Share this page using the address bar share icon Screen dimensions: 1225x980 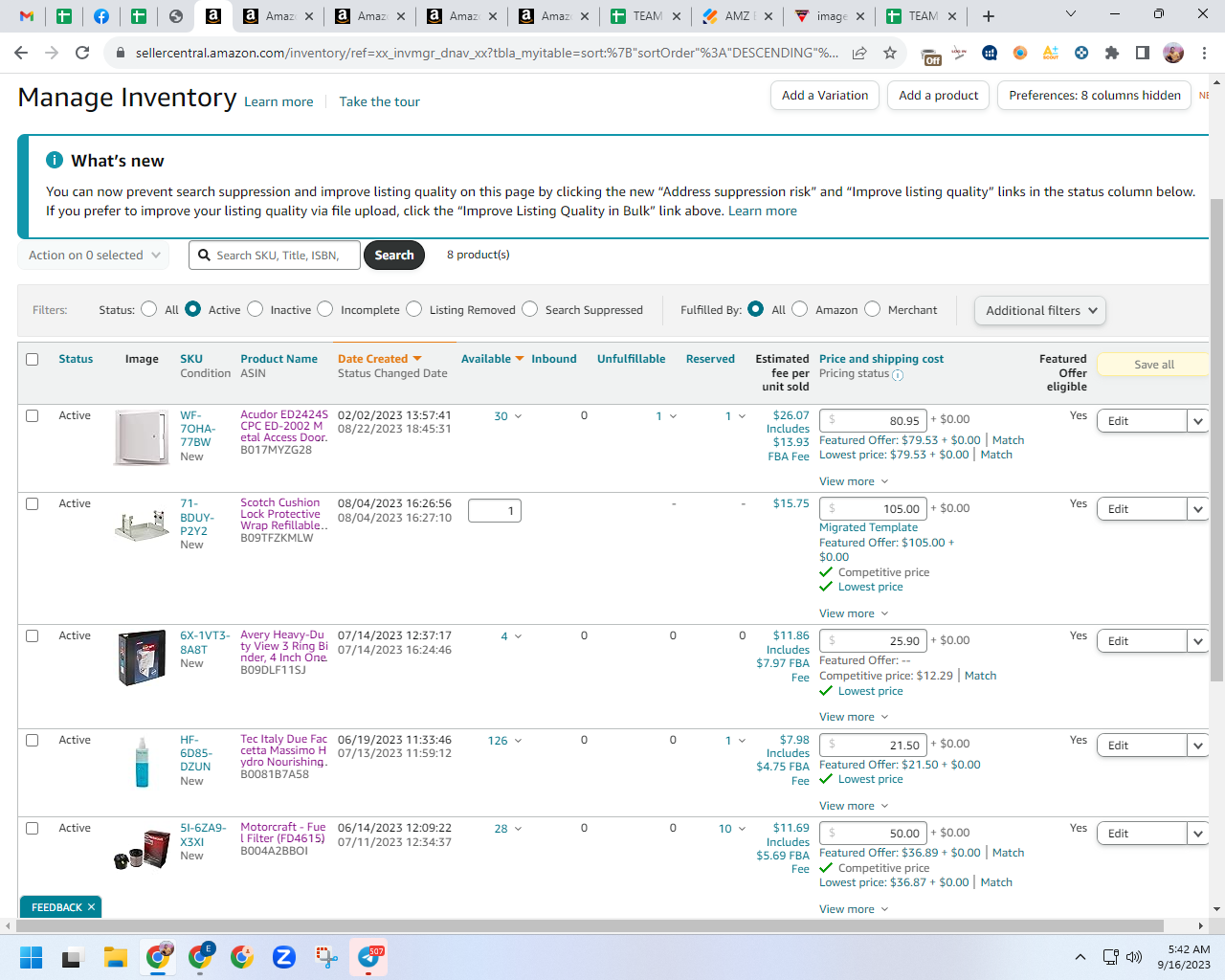pos(859,53)
